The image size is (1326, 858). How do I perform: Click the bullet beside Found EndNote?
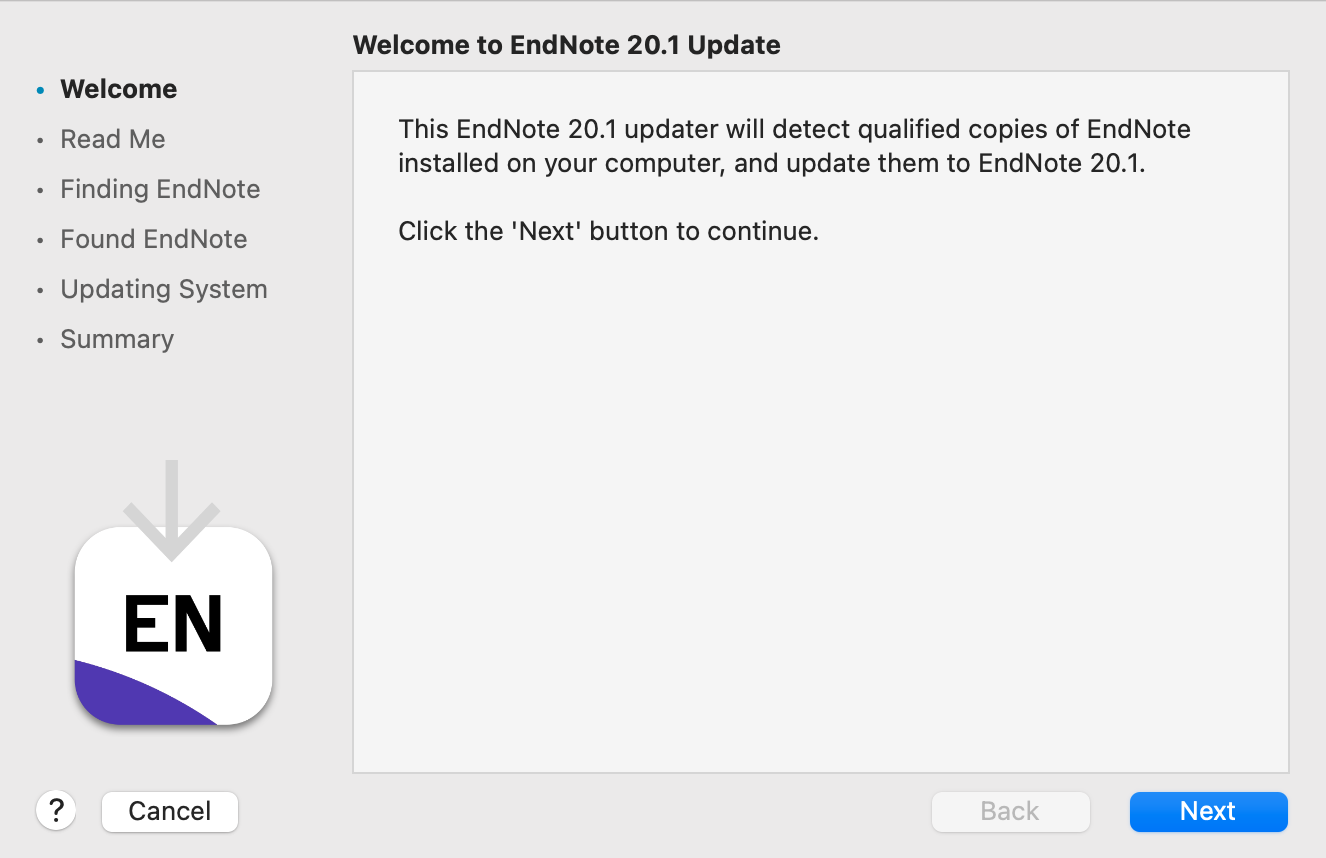[40, 240]
